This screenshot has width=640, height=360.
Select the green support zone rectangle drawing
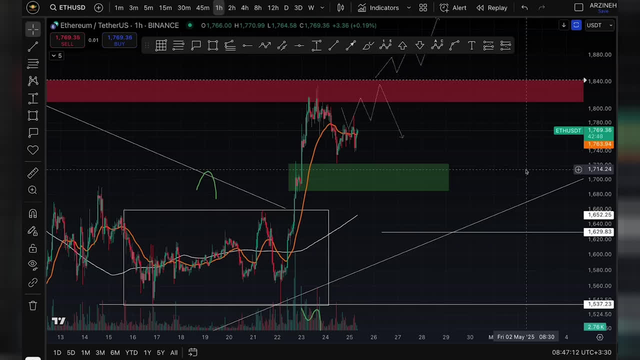(x=369, y=178)
